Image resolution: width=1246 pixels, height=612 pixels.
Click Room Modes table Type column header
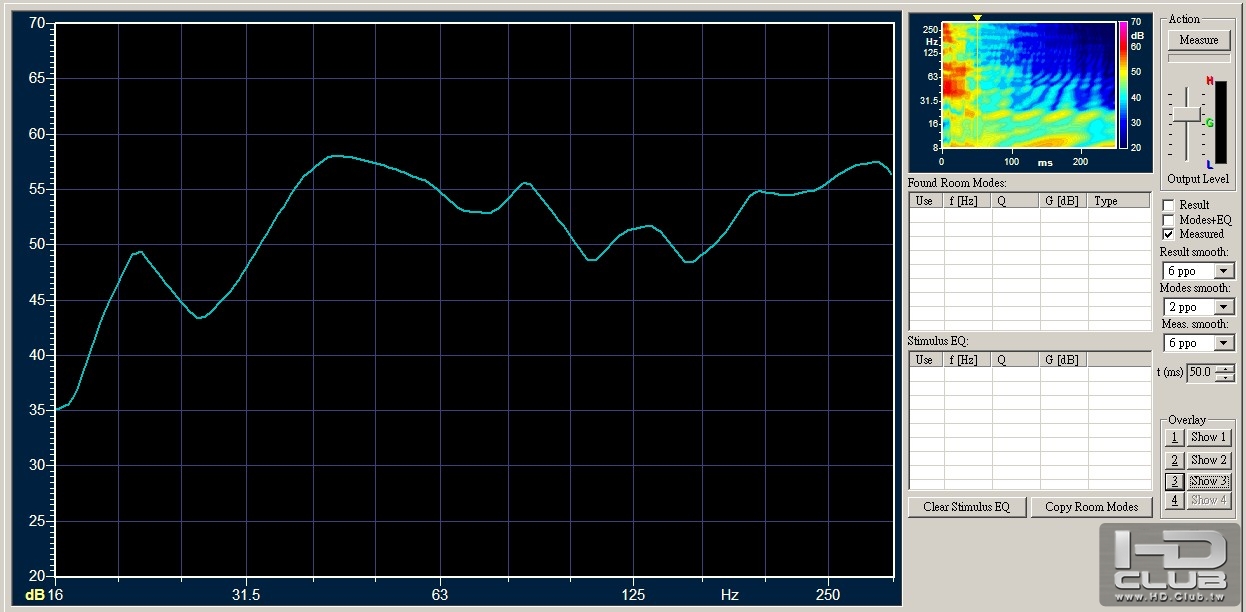coord(1119,201)
